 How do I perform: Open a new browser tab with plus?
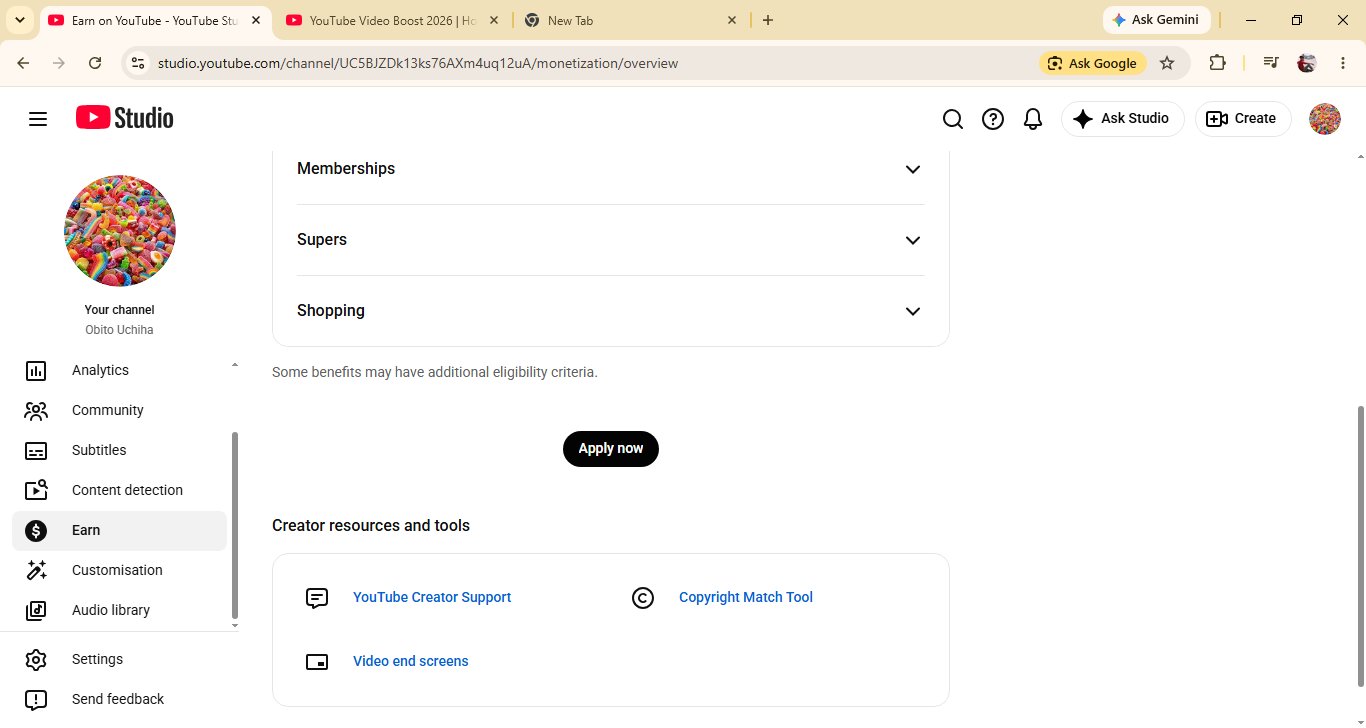pos(768,20)
